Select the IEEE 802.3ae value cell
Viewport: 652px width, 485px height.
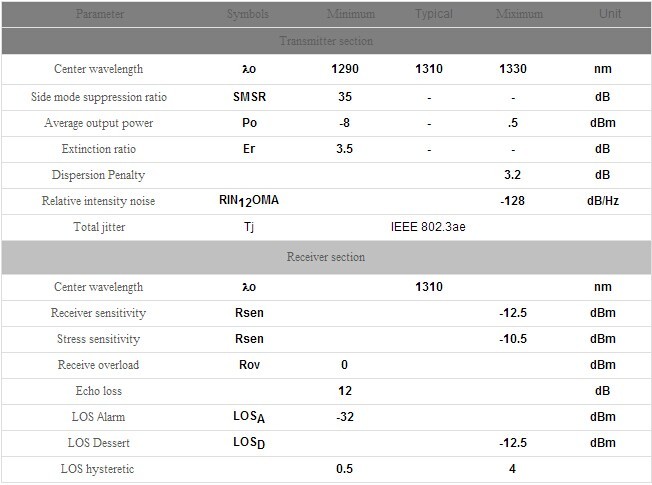click(x=428, y=227)
